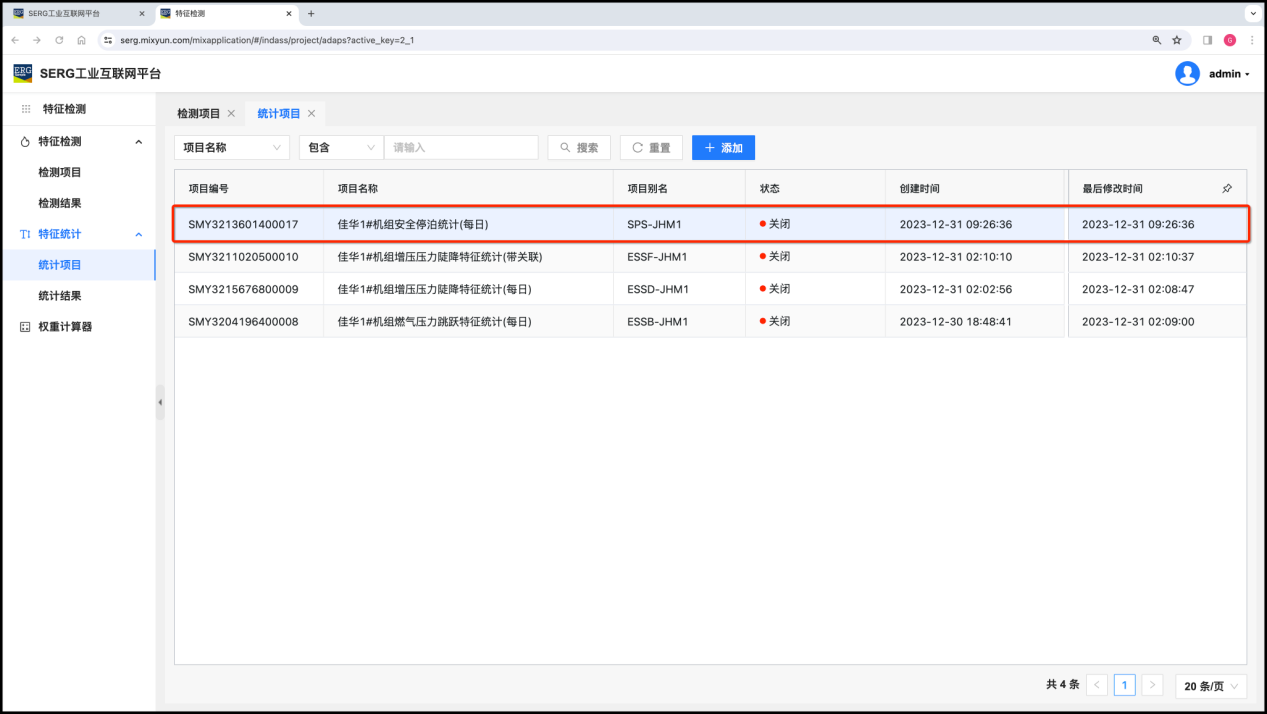Collapse the 特征统计 sidebar group

tap(138, 234)
